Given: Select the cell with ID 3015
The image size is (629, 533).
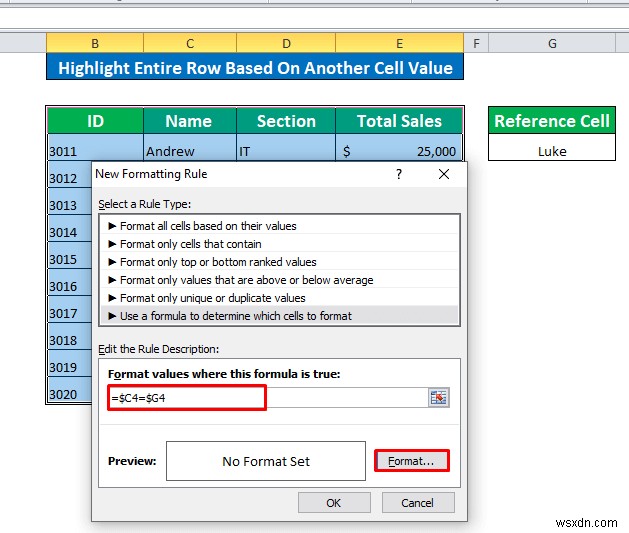Looking at the screenshot, I should 69,255.
